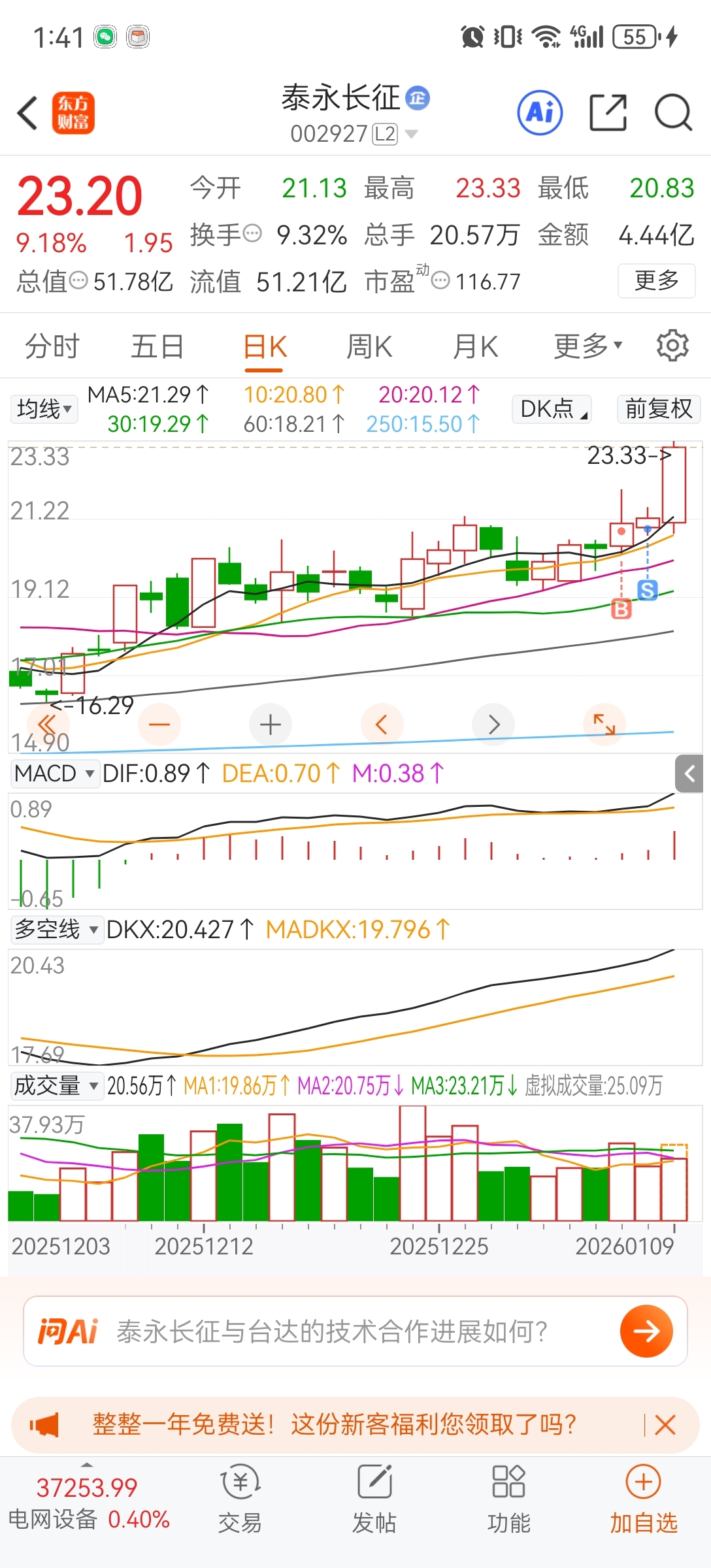Tap the 20251225 date label

439,1246
